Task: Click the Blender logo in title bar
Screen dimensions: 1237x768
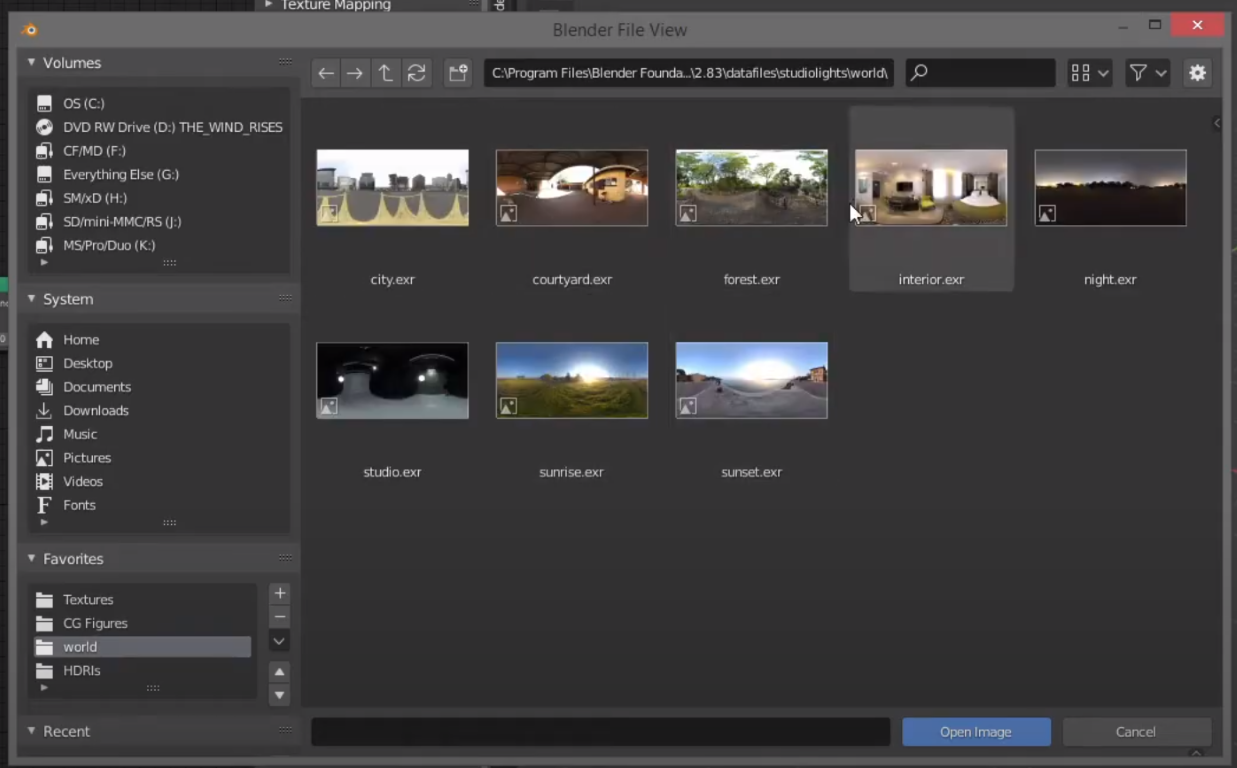Action: 29,29
